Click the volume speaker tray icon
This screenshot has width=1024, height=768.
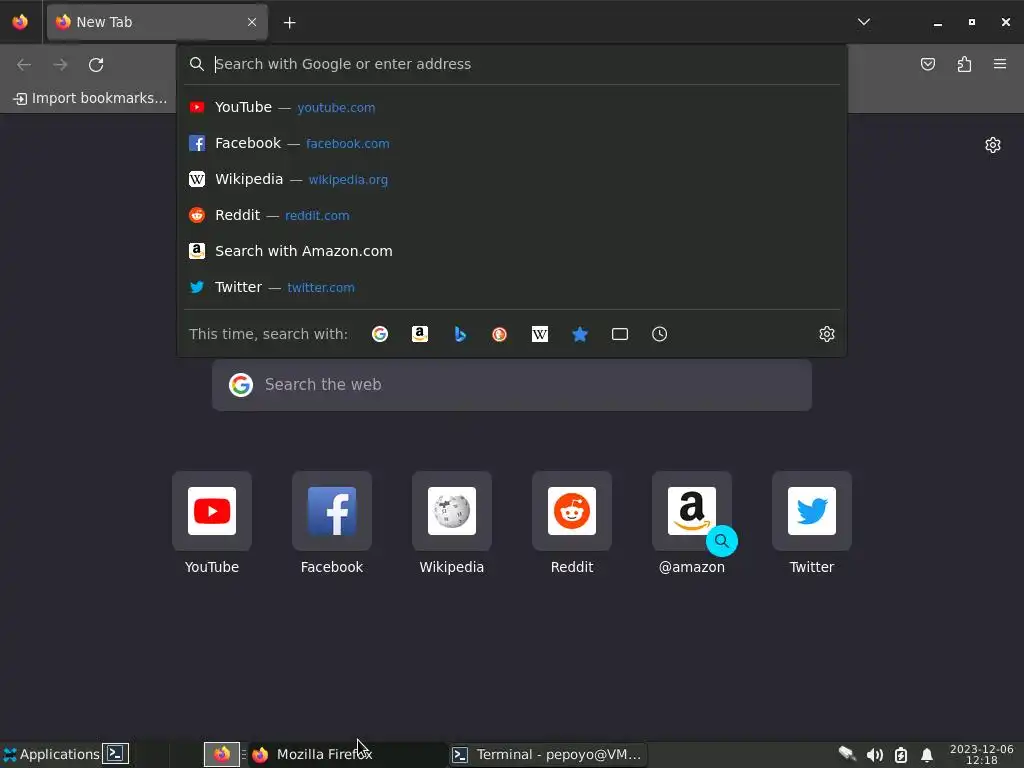click(874, 755)
